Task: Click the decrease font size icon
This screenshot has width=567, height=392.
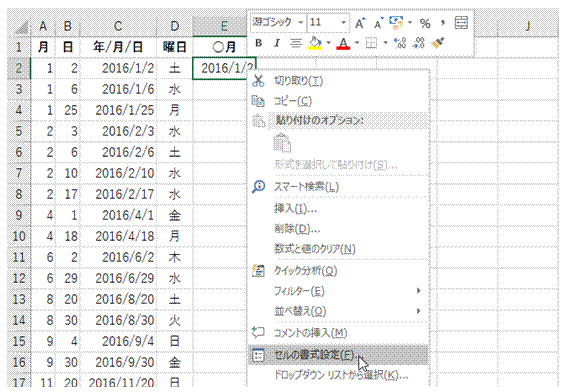Action: 378,23
